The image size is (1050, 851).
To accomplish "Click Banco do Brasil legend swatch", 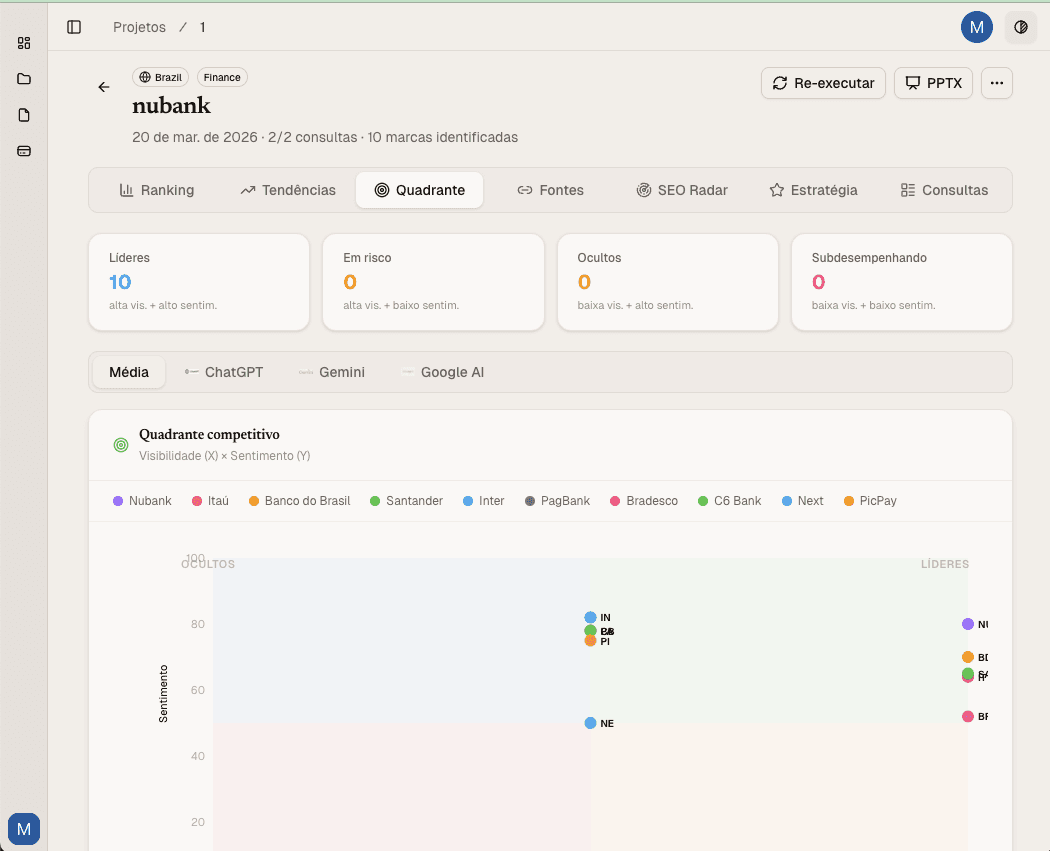I will 254,501.
